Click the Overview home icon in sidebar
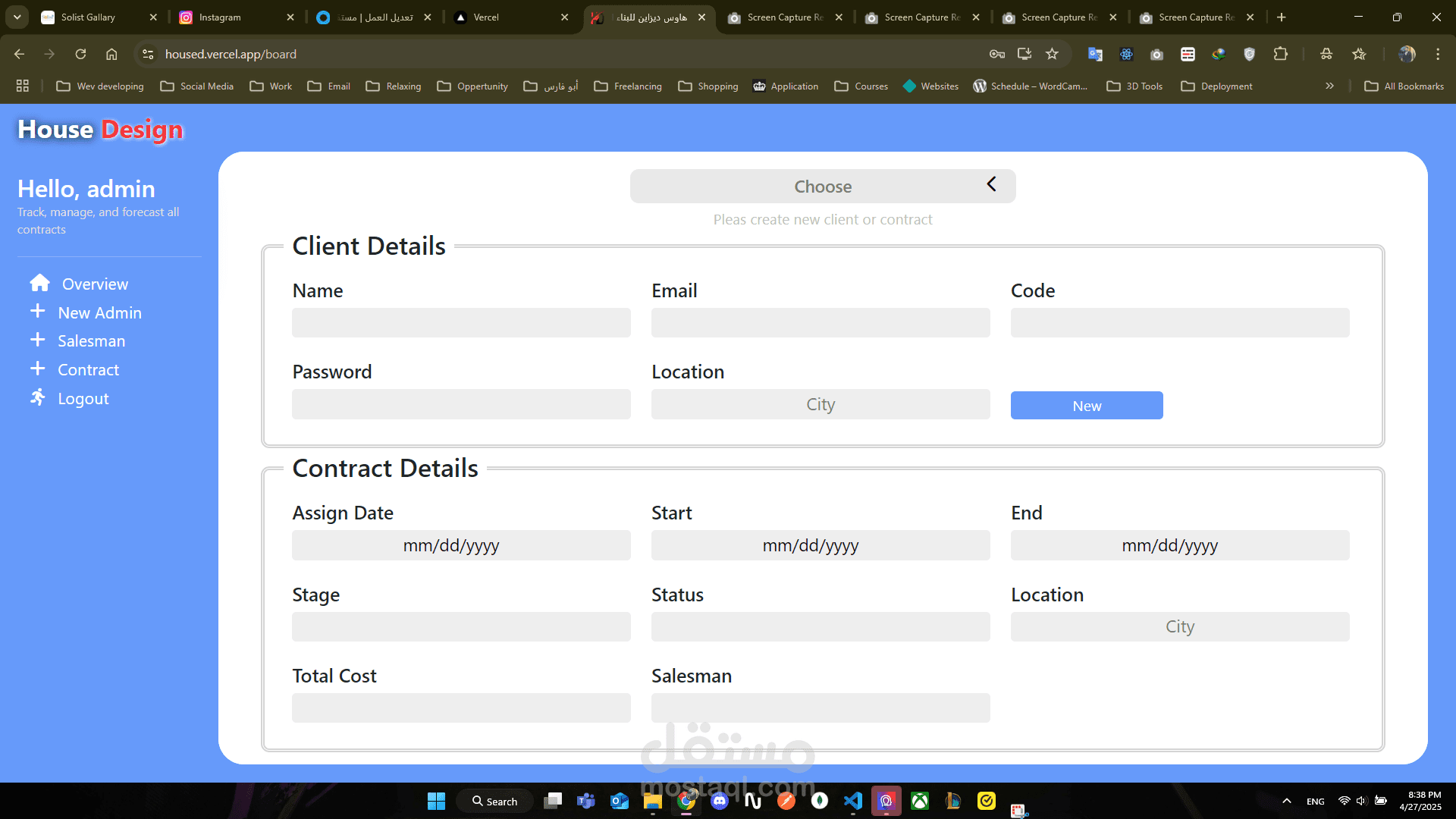The width and height of the screenshot is (1456, 819). pyautogui.click(x=39, y=283)
